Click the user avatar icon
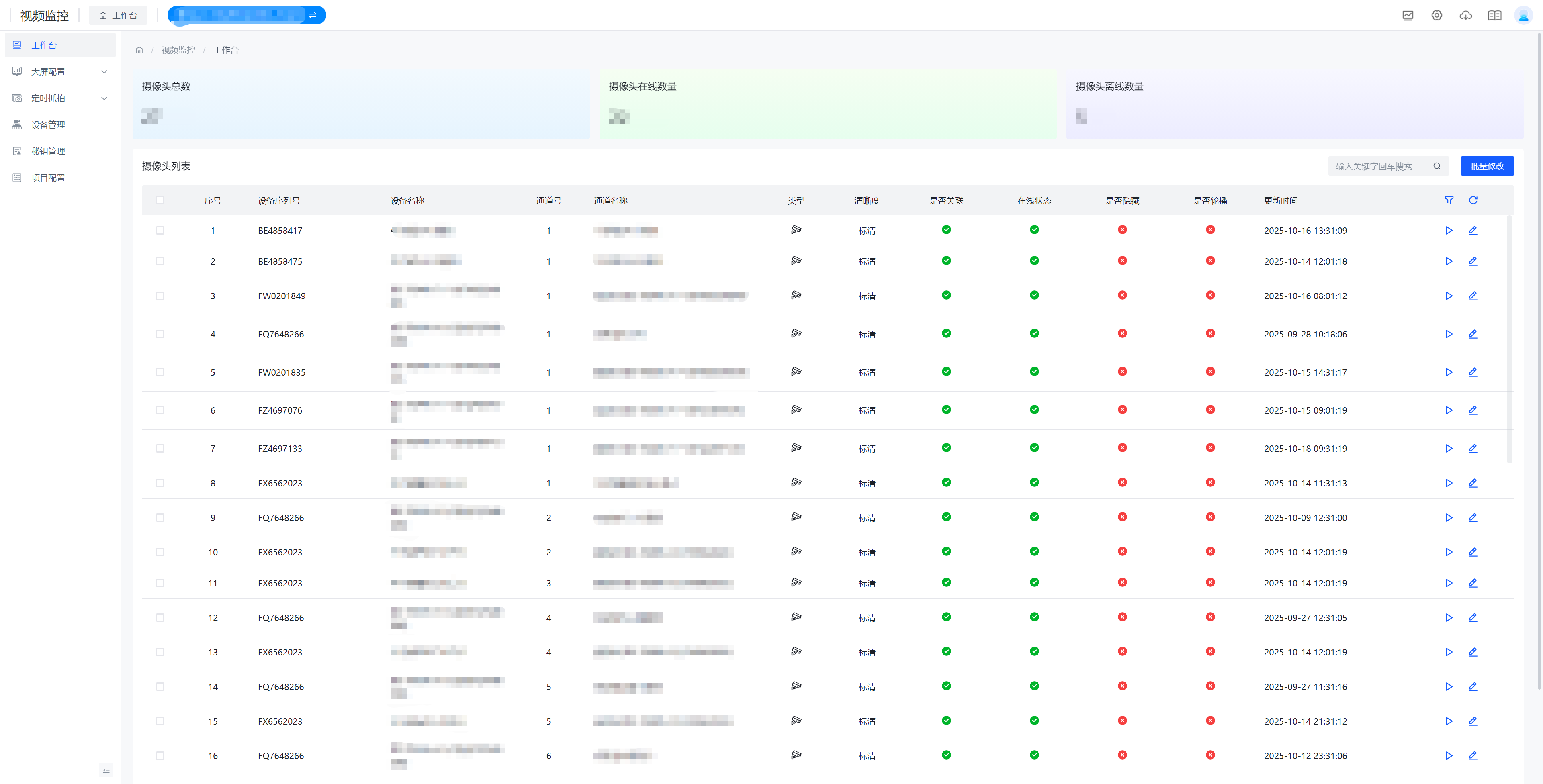Image resolution: width=1543 pixels, height=784 pixels. (1523, 16)
